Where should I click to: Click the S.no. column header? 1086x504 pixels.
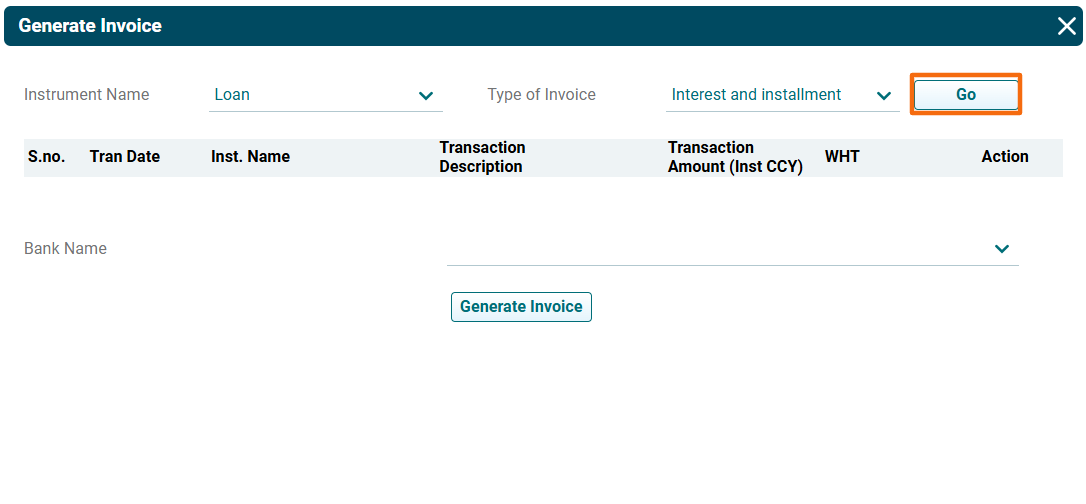pos(46,157)
